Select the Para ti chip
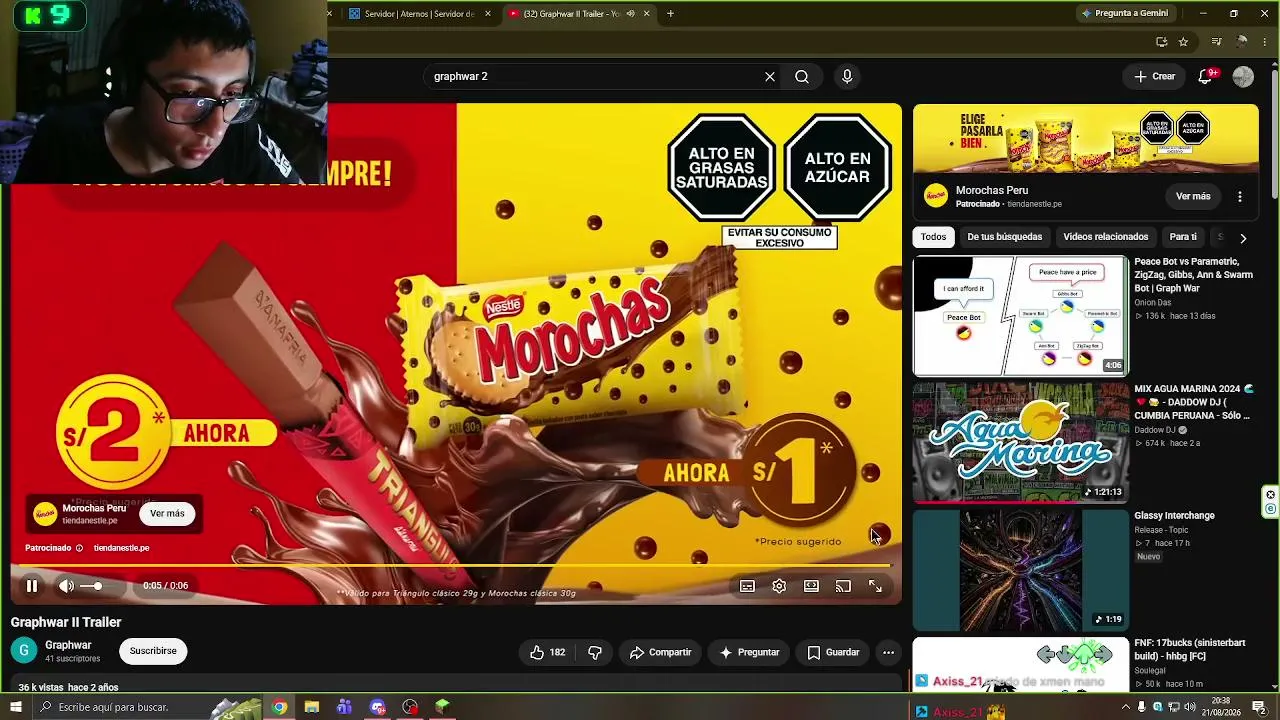The width and height of the screenshot is (1280, 720). (x=1183, y=237)
